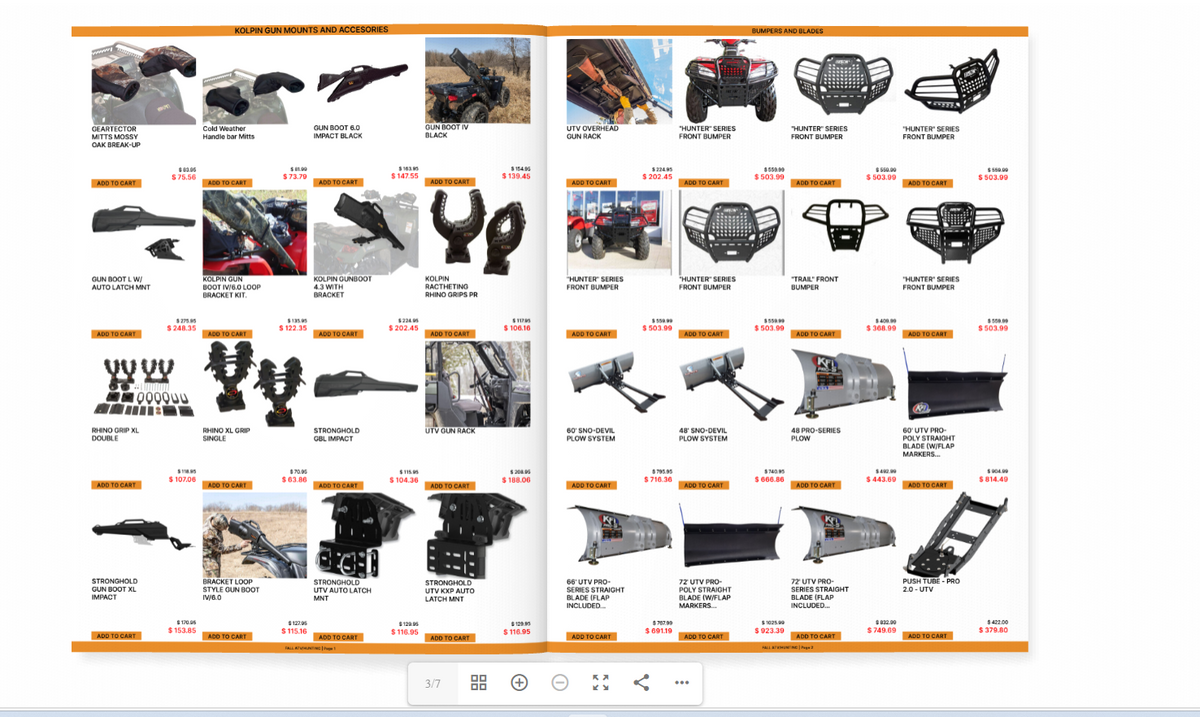Zoom in on the catalog
This screenshot has height=717, width=1200.
(x=519, y=683)
